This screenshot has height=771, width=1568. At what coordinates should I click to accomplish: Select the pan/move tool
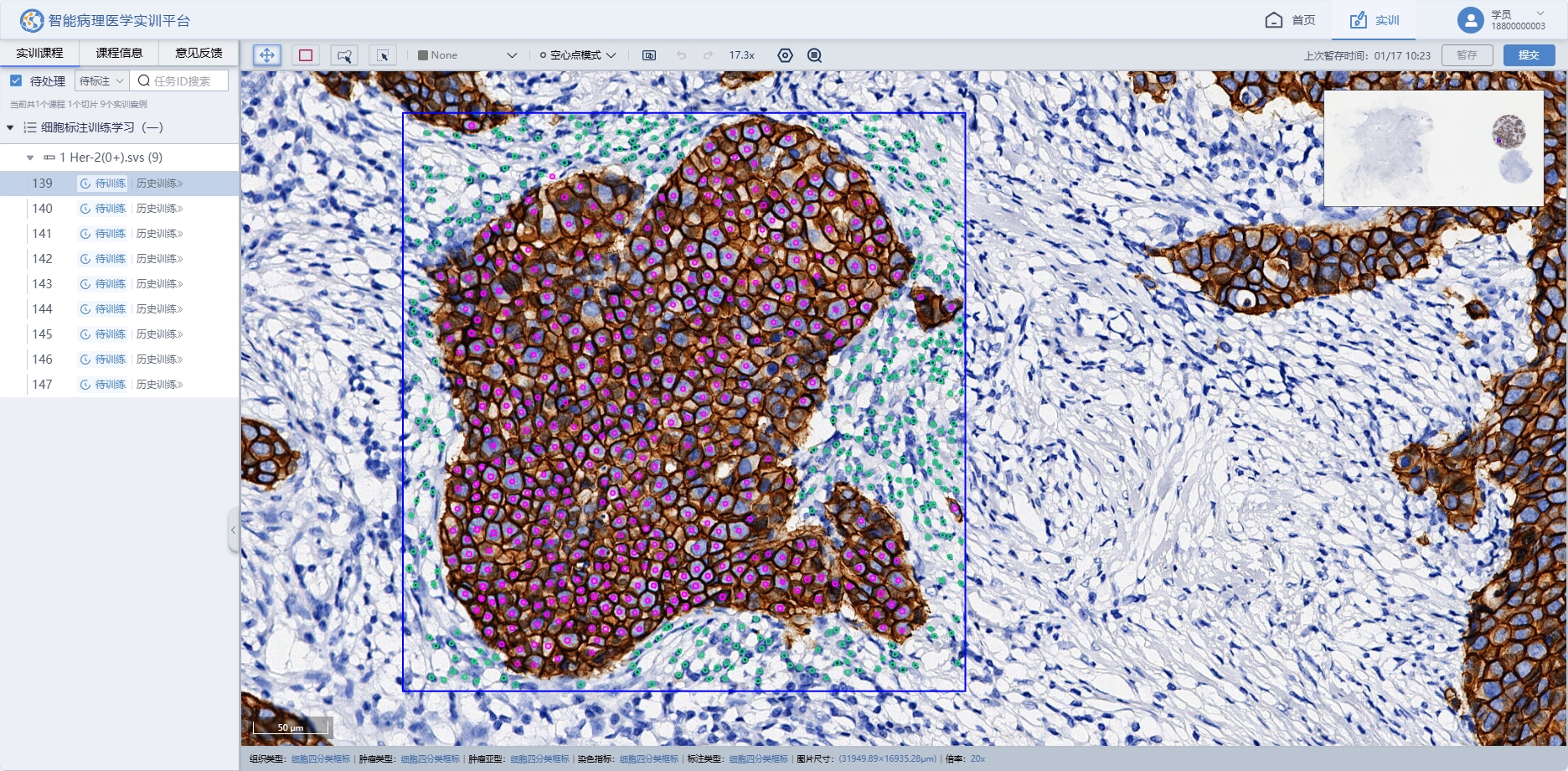[266, 55]
